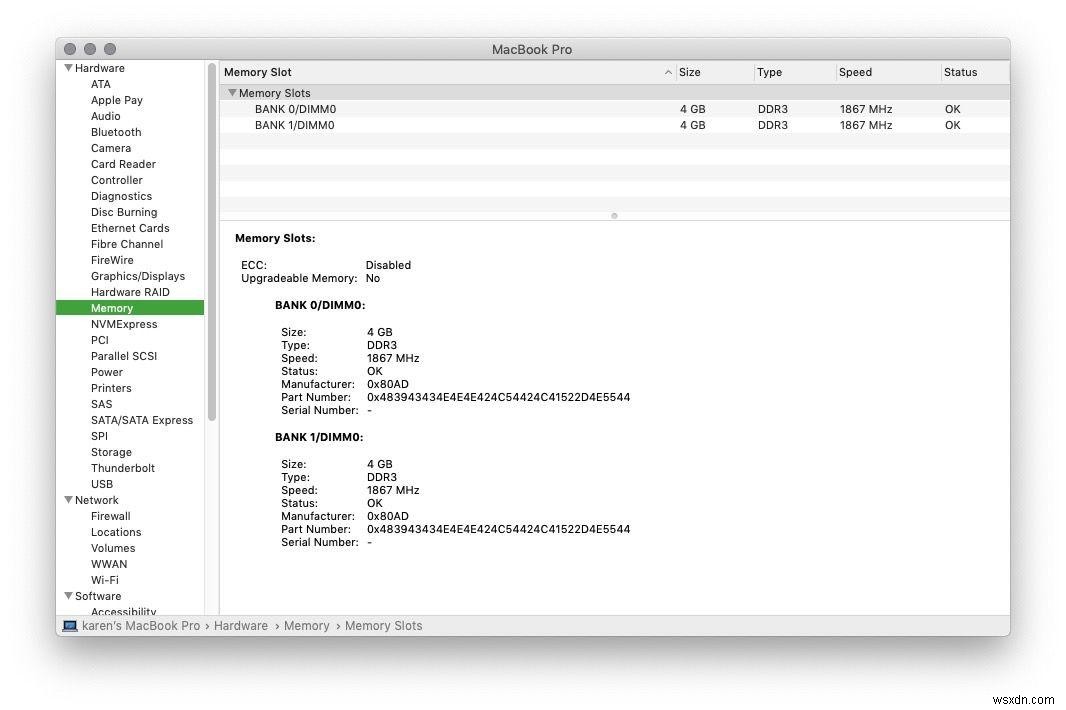This screenshot has width=1066, height=710.
Task: Click the sidebar vertical scrollbar
Action: pos(212,241)
